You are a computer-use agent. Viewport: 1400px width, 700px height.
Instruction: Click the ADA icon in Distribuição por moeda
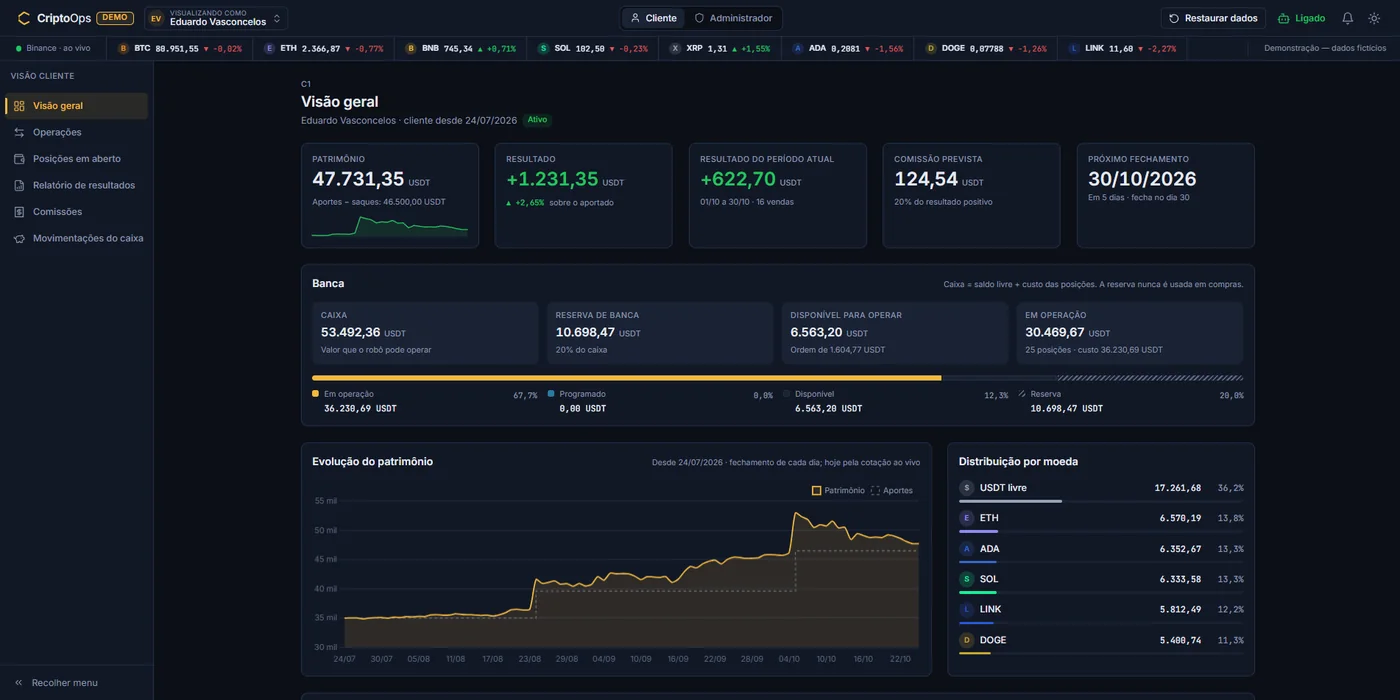tap(966, 549)
